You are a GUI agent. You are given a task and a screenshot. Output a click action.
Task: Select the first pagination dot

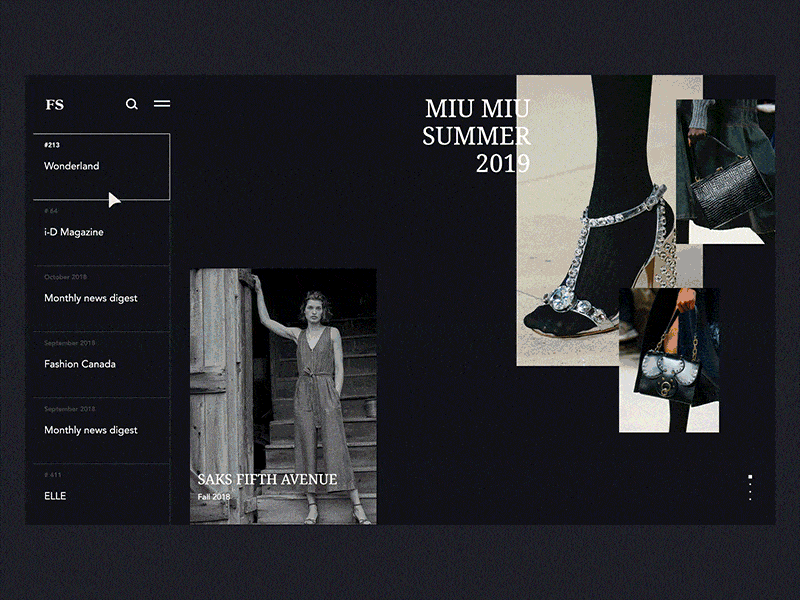point(750,477)
